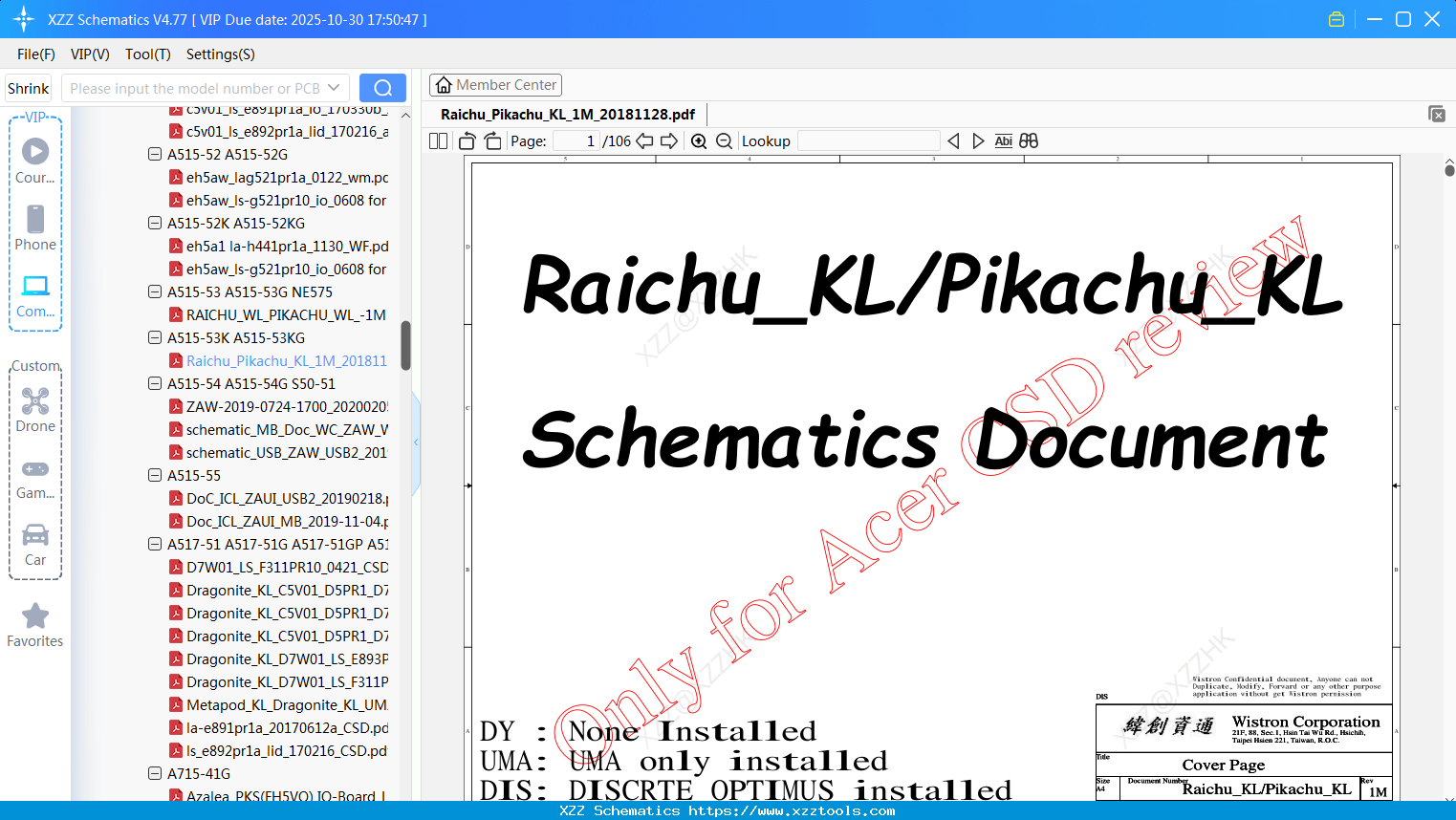Open the Settings(S) menu

(x=221, y=54)
